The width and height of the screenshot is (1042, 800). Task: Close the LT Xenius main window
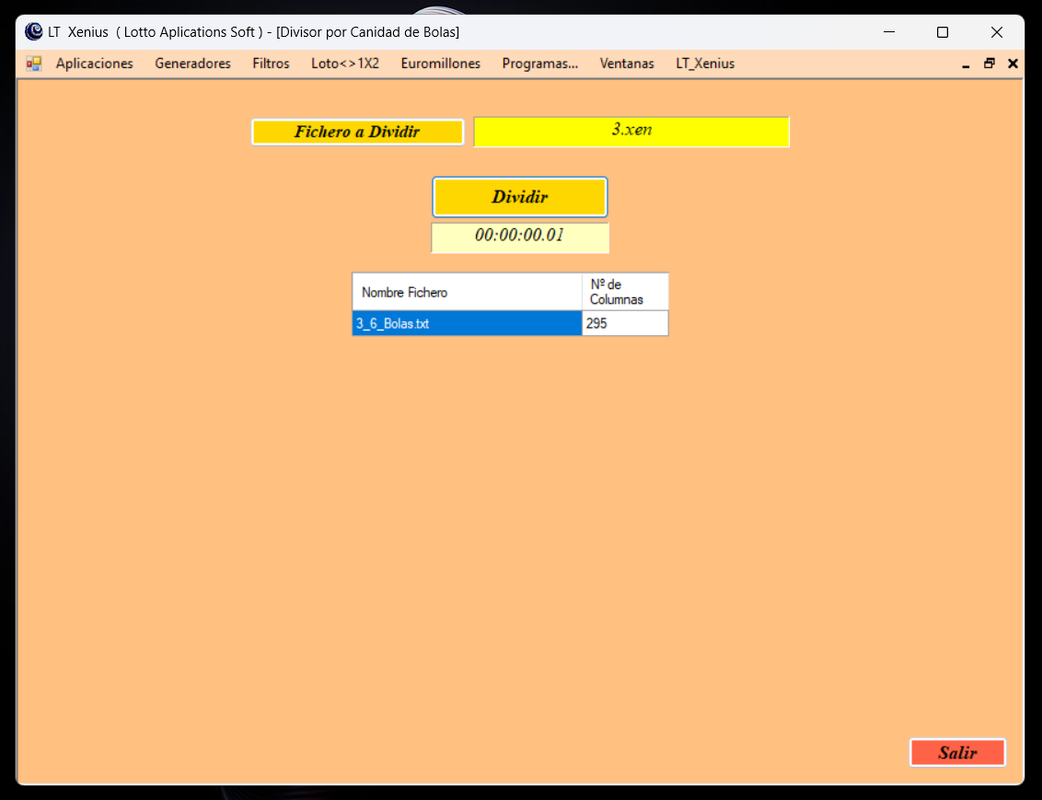997,32
